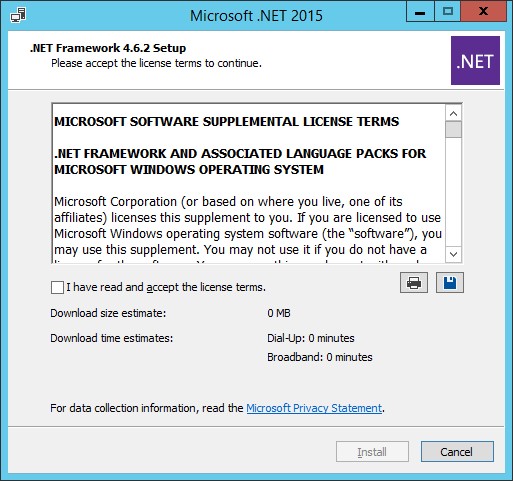Click the '0 MB' value
Image resolution: width=513 pixels, height=481 pixels.
pos(279,313)
